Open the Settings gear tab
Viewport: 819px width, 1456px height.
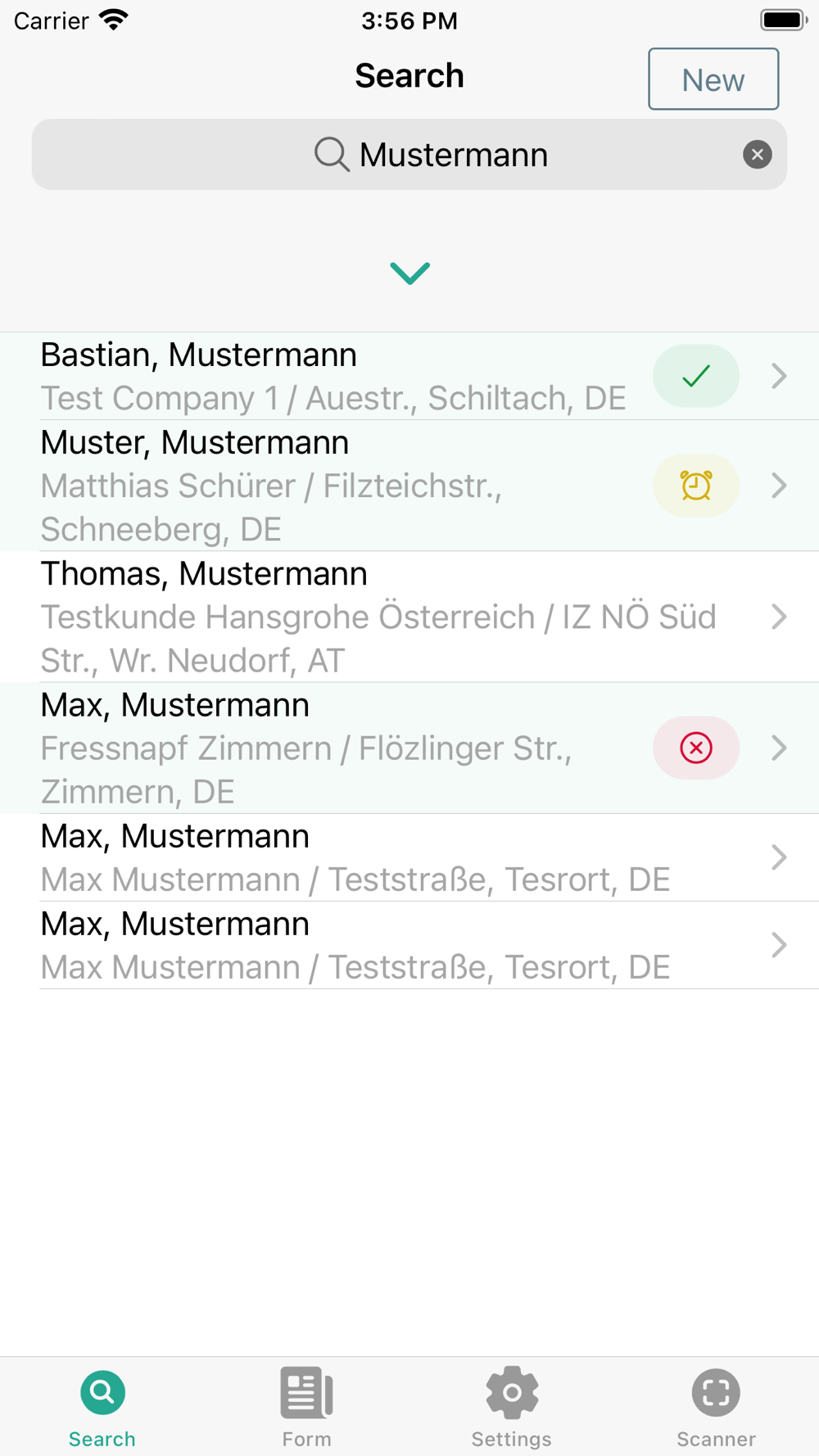[x=511, y=1408]
